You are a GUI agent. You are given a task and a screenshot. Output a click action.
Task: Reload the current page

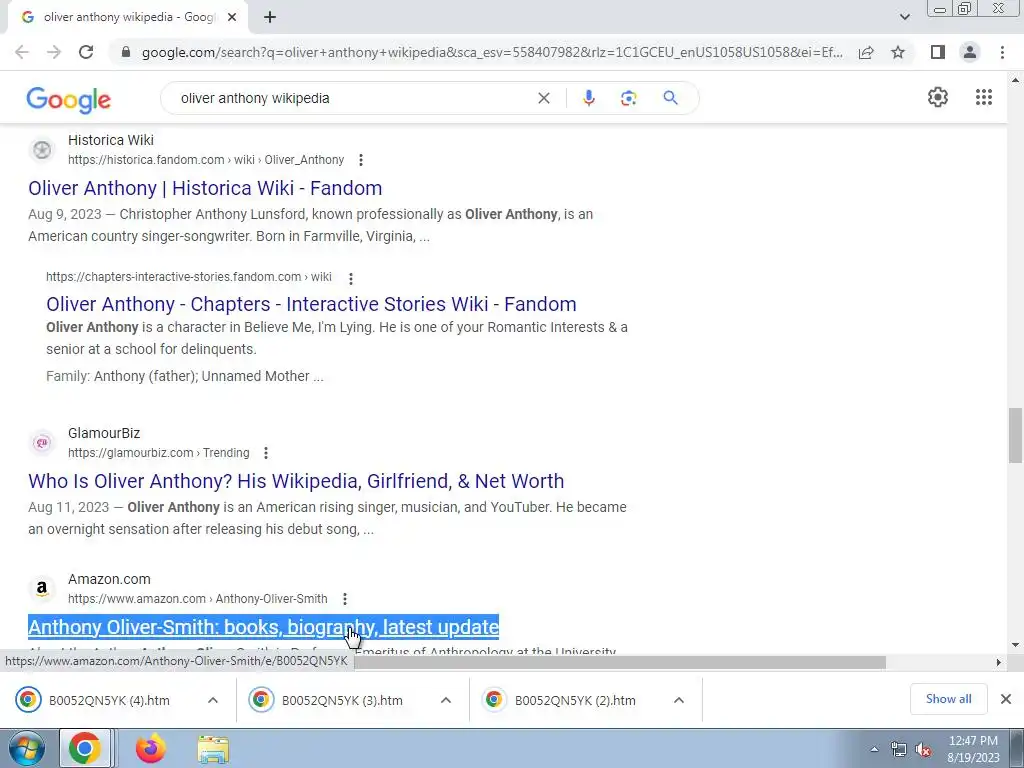click(x=86, y=52)
